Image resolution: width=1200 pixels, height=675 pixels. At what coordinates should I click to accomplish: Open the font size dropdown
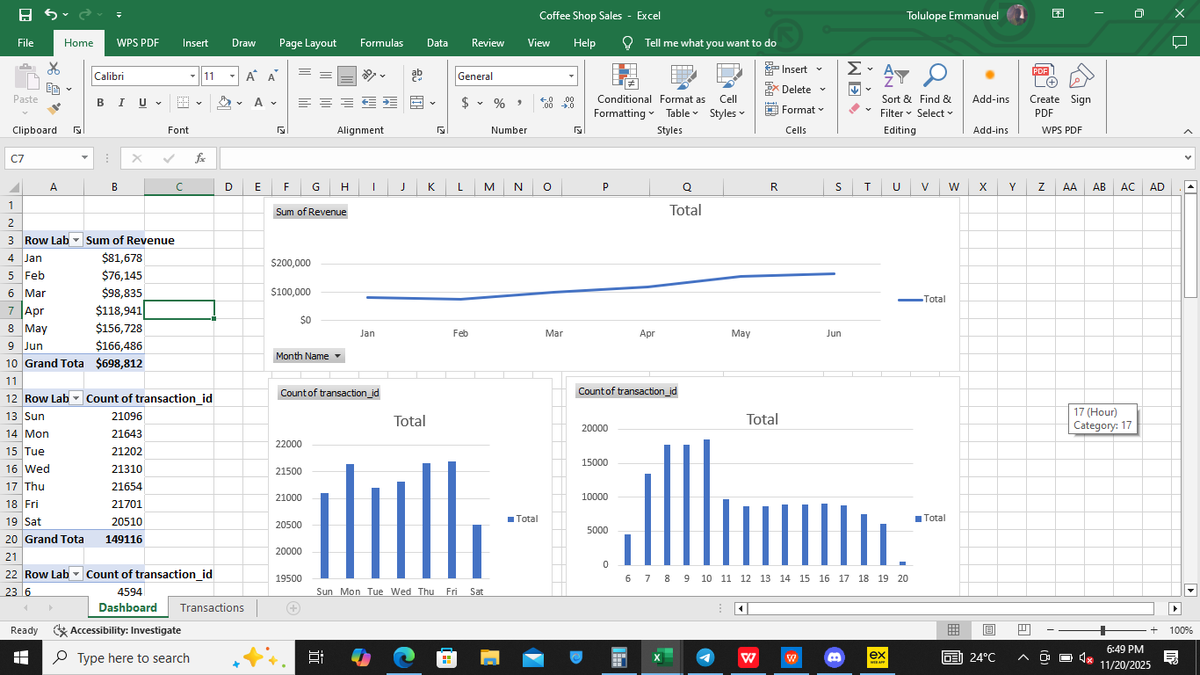[x=233, y=77]
